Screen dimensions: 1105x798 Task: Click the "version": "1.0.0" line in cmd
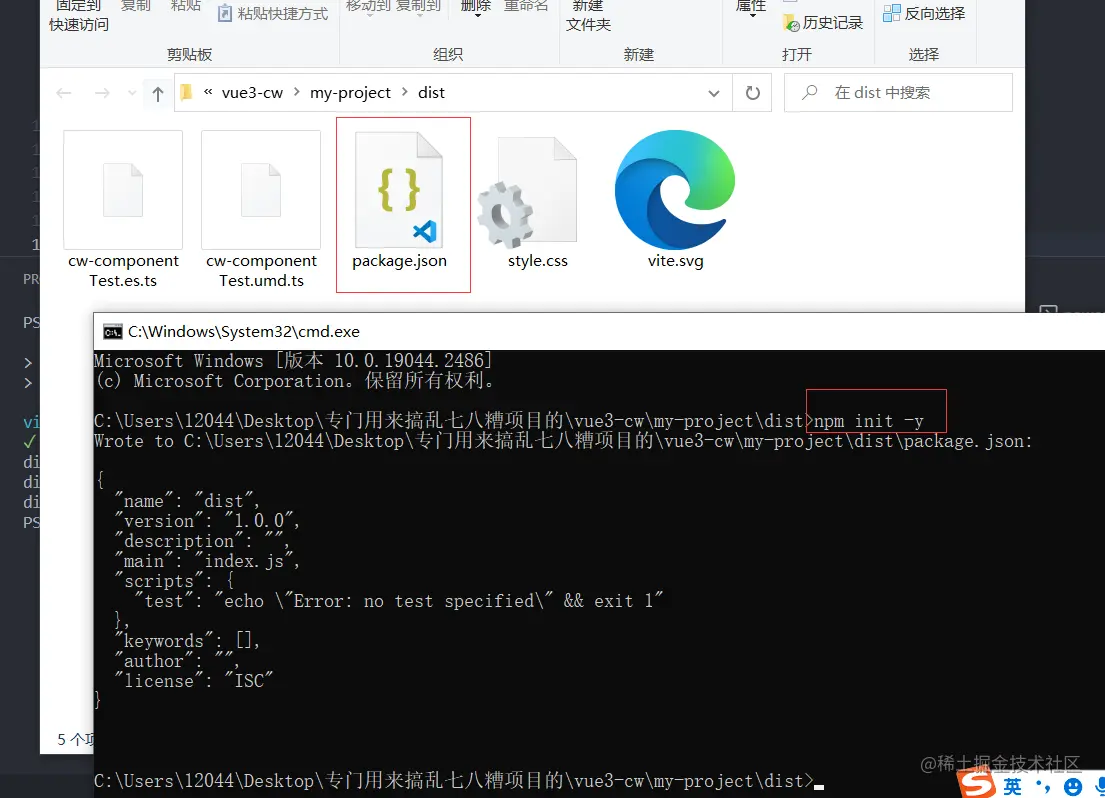[x=207, y=521]
